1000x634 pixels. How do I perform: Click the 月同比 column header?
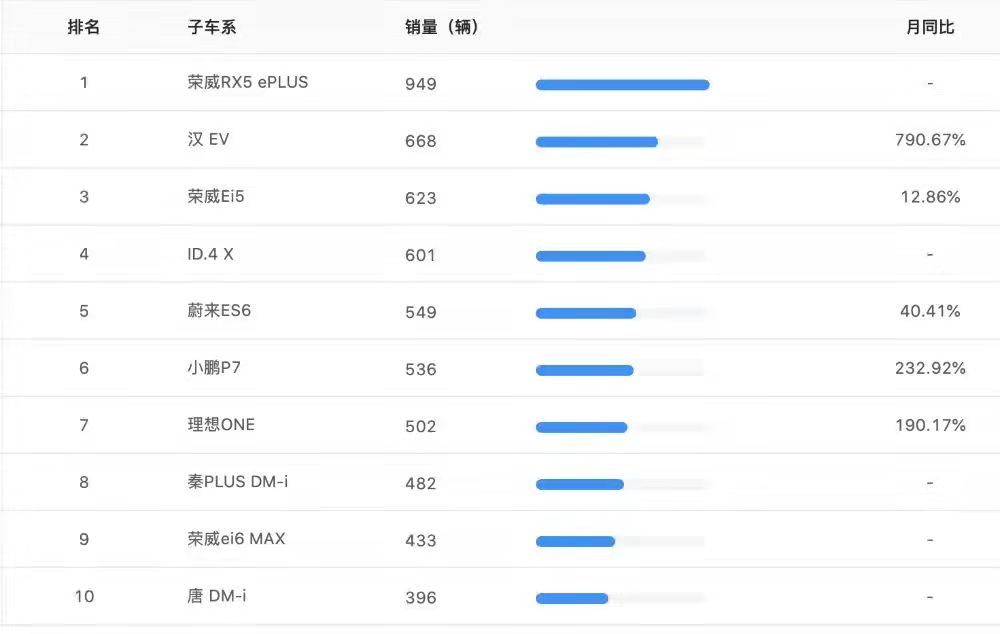(x=930, y=27)
